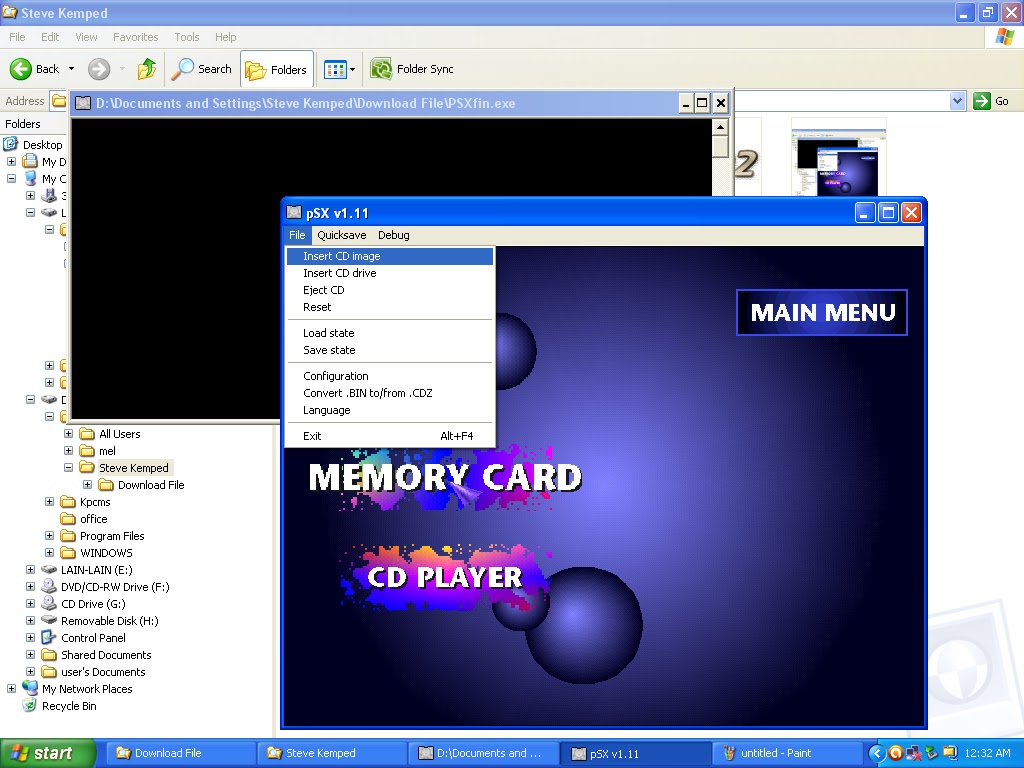Screen dimensions: 1024x768
Task: Click the Control Panel icon in tree
Action: point(49,637)
